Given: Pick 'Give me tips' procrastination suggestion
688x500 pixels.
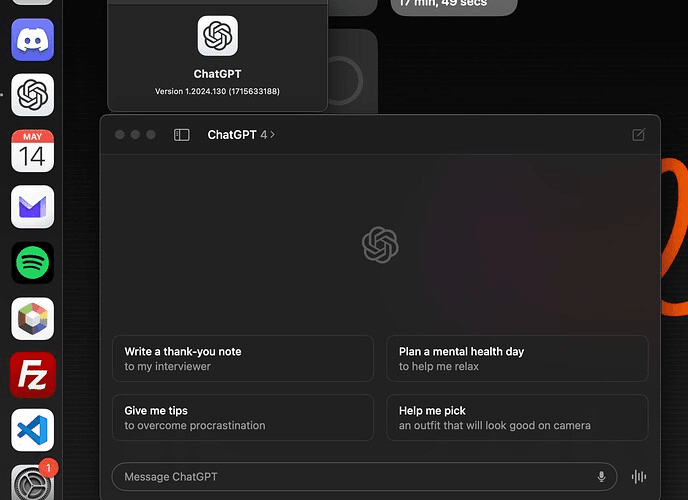Looking at the screenshot, I should pos(243,418).
